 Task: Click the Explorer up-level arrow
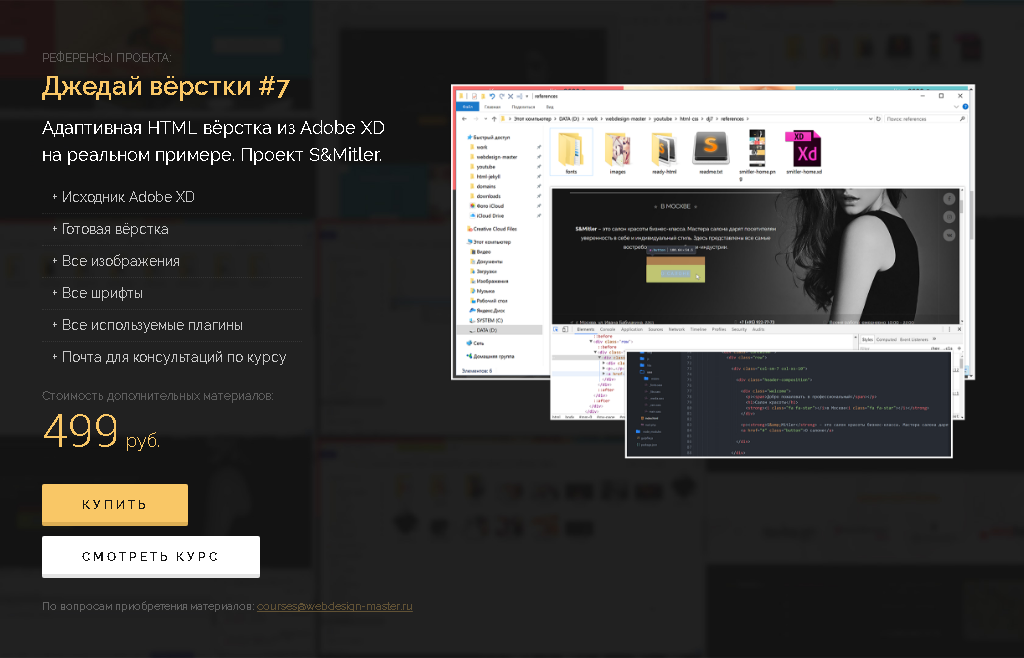coord(494,119)
